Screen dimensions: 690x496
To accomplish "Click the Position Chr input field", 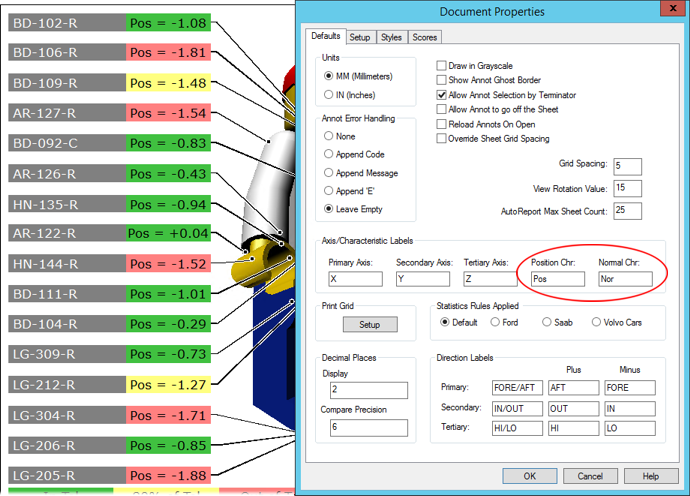I will pos(557,279).
